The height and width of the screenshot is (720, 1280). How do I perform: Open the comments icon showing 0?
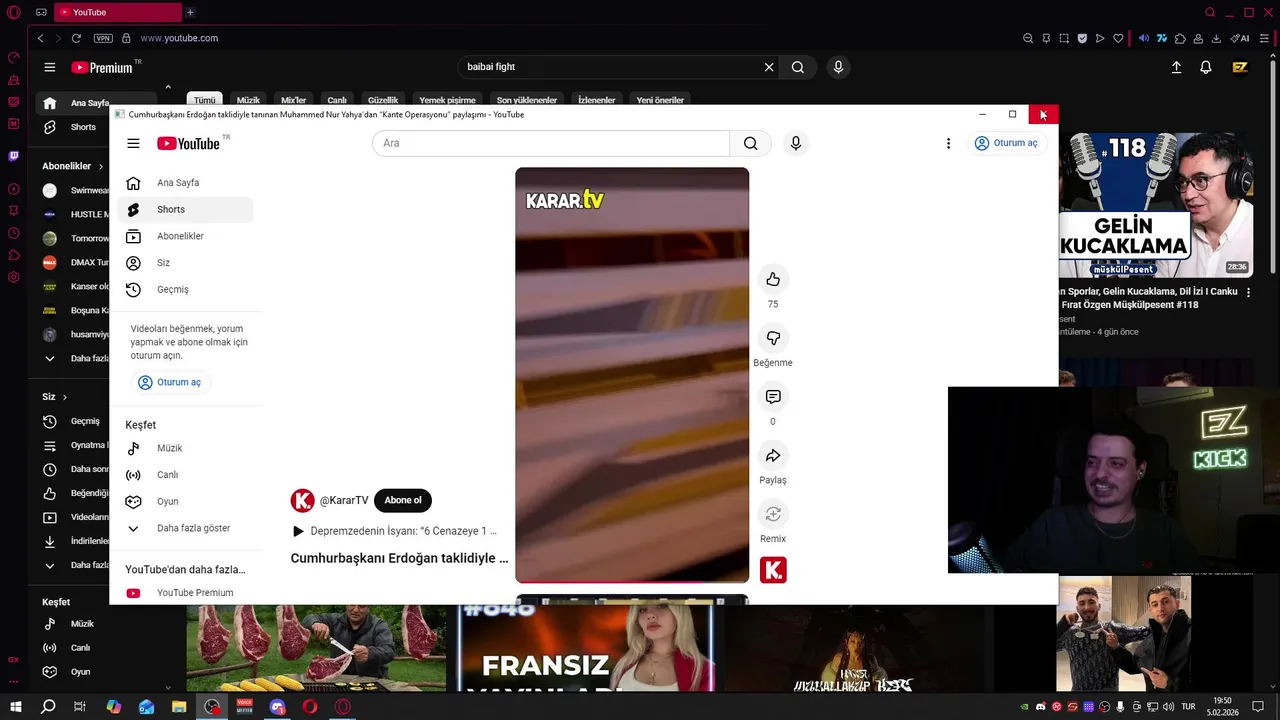pos(773,397)
